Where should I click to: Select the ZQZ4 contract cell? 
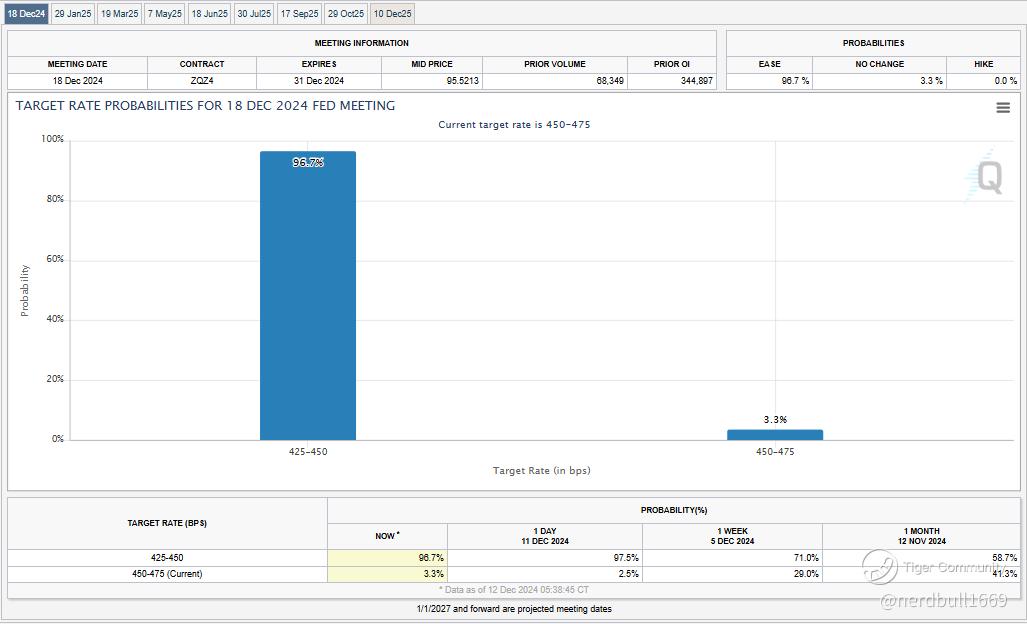(202, 81)
